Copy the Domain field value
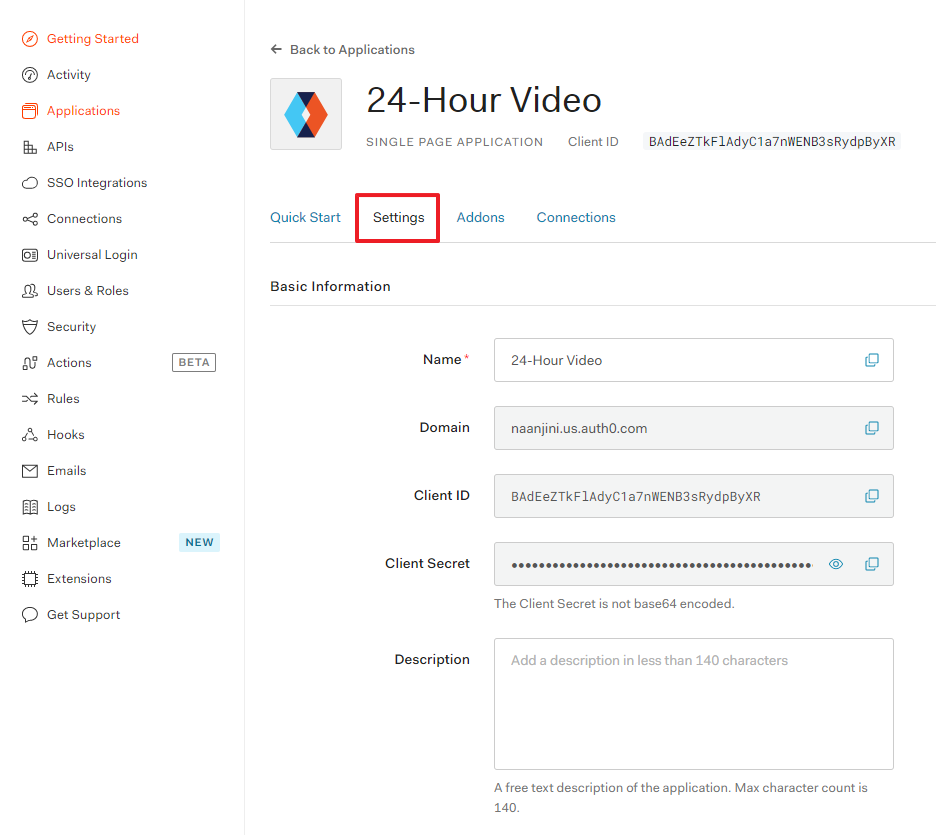 coord(872,428)
